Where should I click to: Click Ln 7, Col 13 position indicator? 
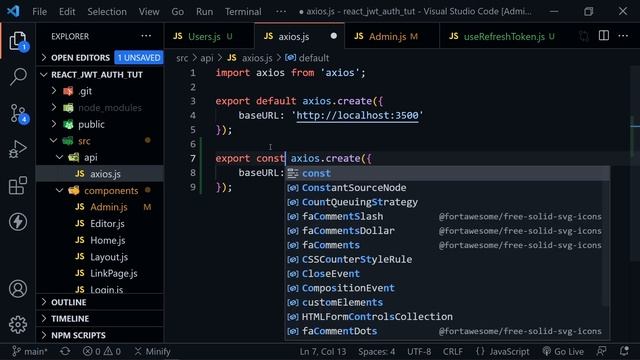click(322, 351)
